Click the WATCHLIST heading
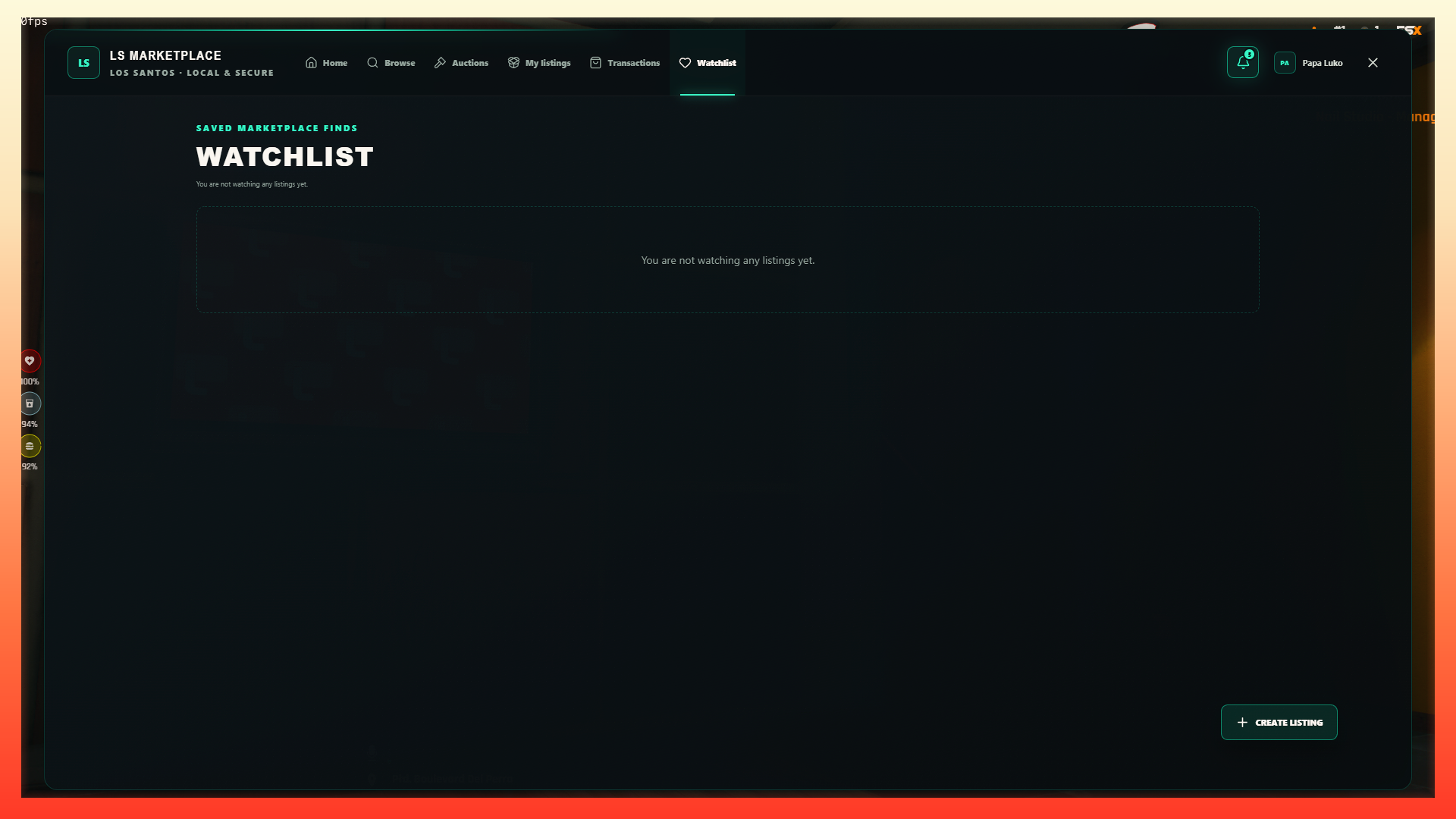The height and width of the screenshot is (819, 1456). pos(285,157)
